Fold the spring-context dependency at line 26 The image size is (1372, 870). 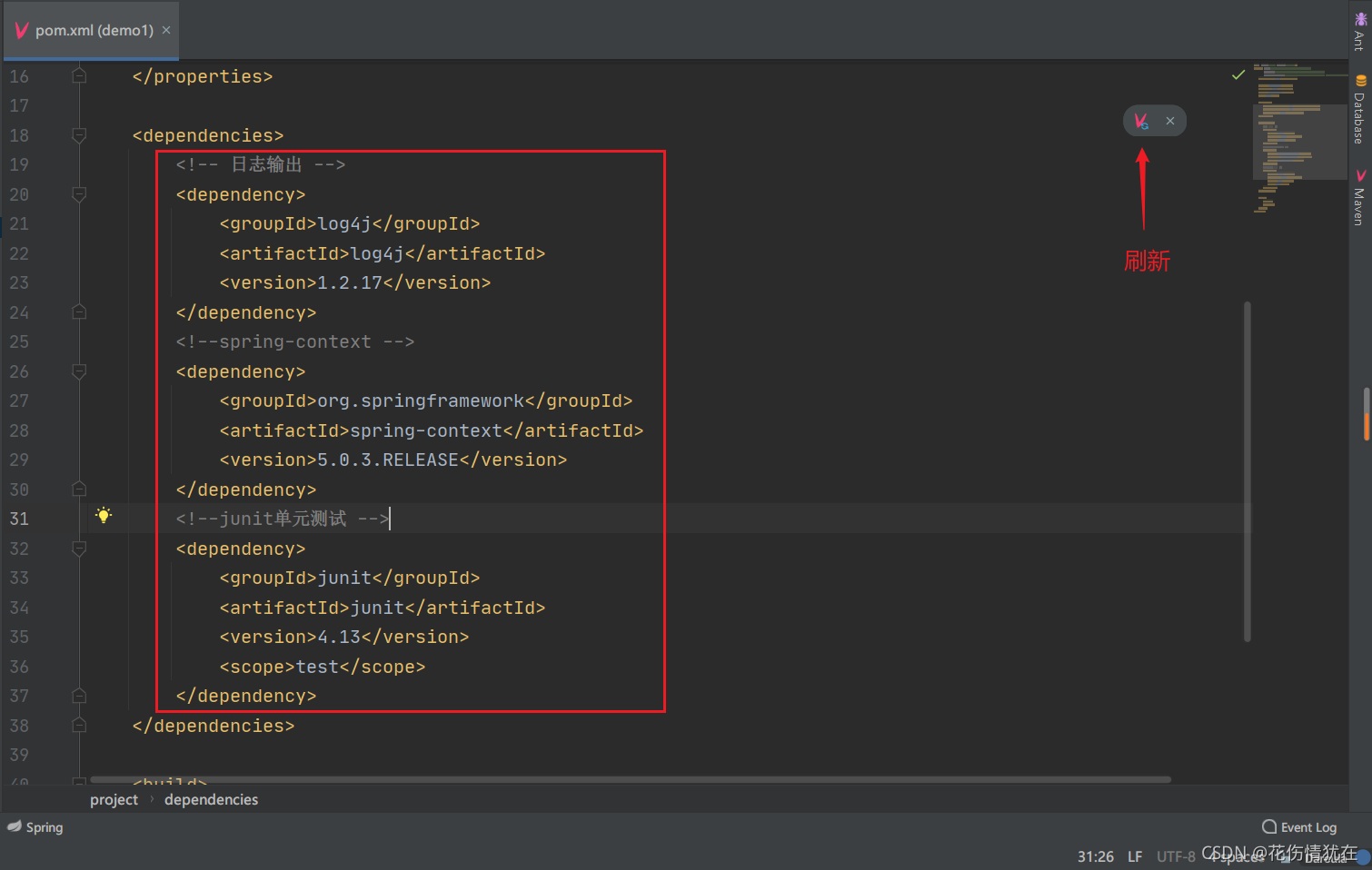[79, 371]
